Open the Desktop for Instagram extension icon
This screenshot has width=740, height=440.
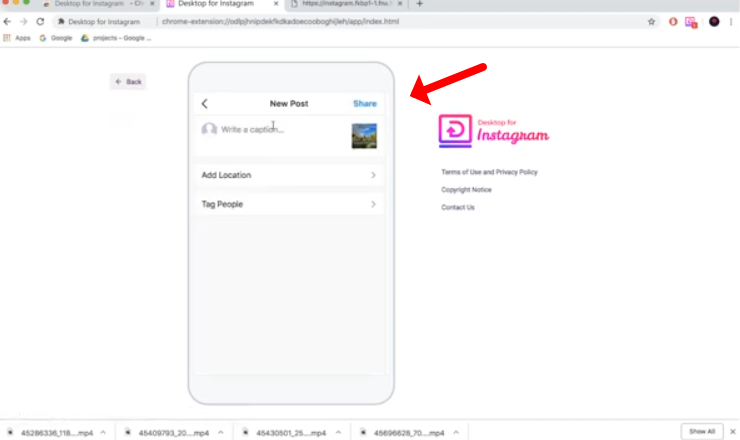click(x=691, y=22)
